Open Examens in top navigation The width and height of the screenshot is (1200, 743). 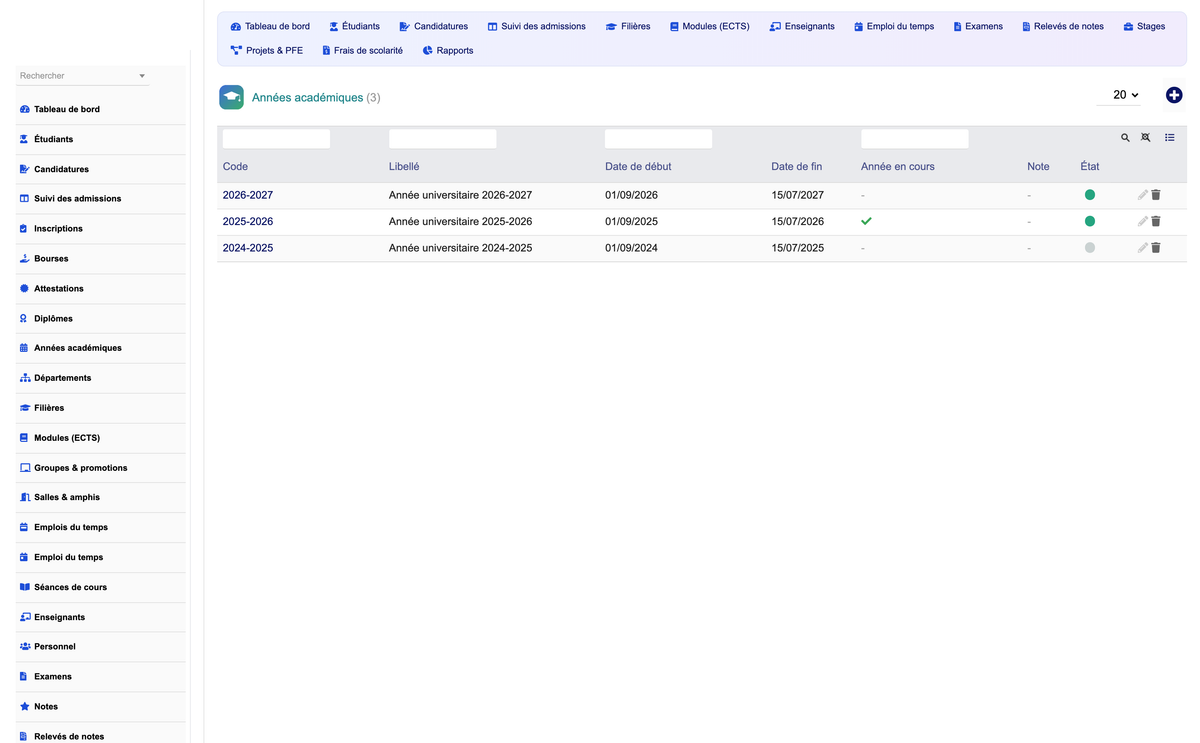click(978, 26)
